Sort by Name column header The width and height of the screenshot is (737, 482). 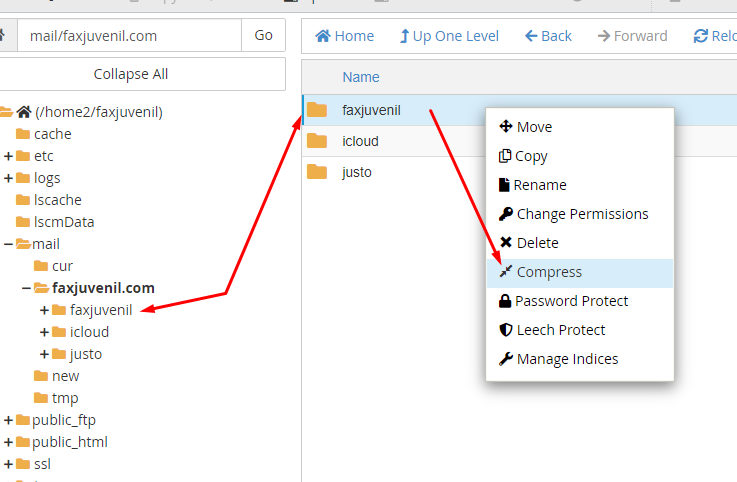pyautogui.click(x=360, y=77)
